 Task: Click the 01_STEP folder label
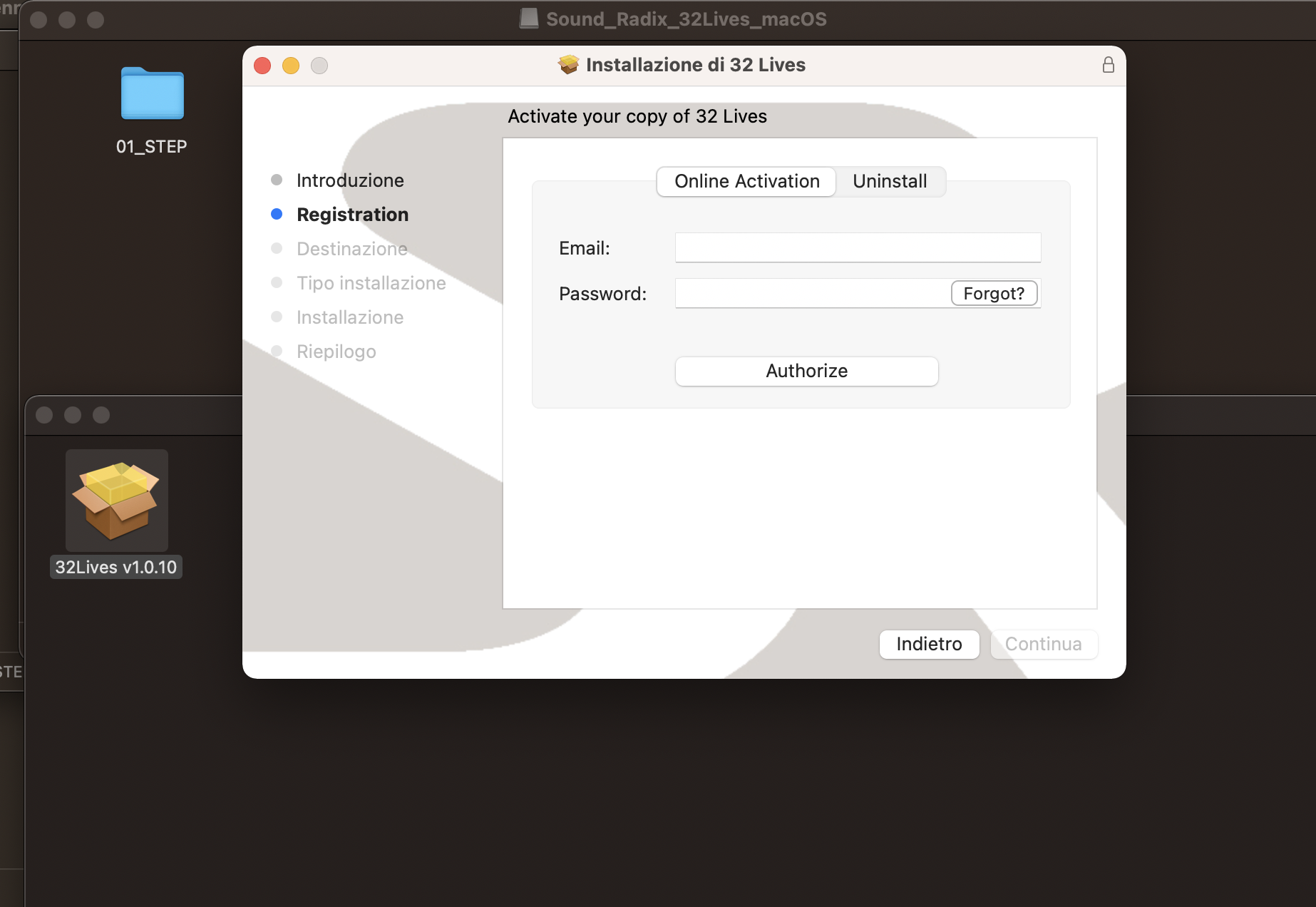pyautogui.click(x=151, y=147)
